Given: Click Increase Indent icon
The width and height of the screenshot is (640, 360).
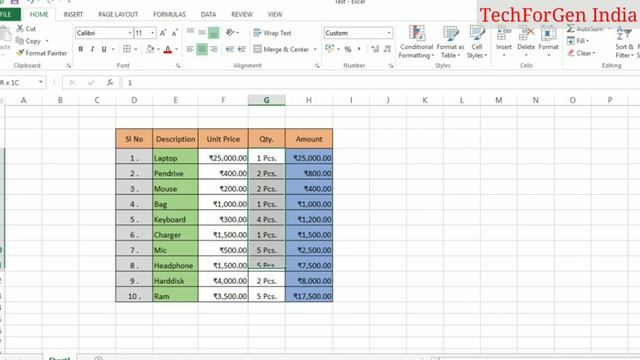Looking at the screenshot, I should (242, 49).
